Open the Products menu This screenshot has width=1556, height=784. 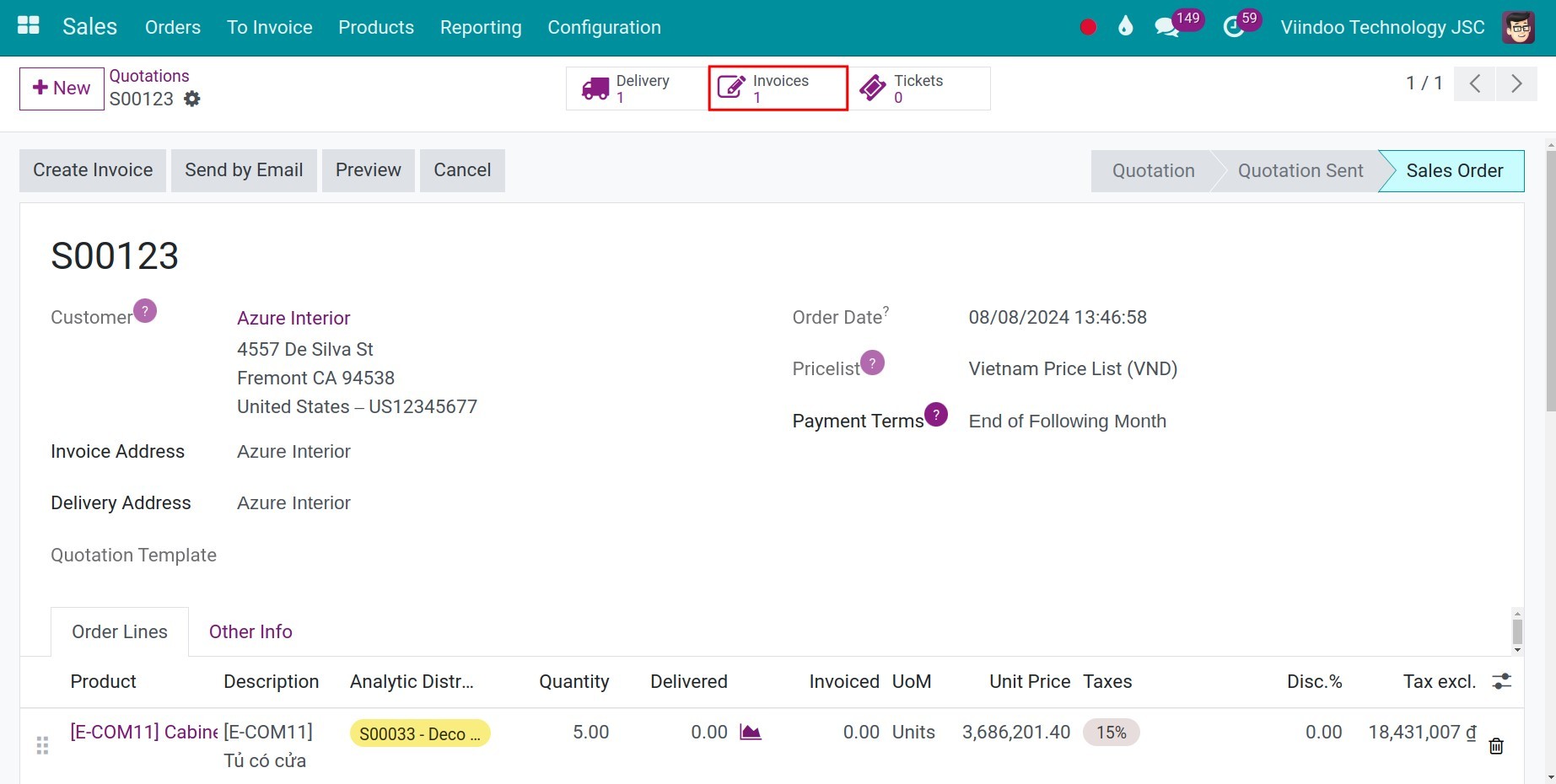click(376, 27)
